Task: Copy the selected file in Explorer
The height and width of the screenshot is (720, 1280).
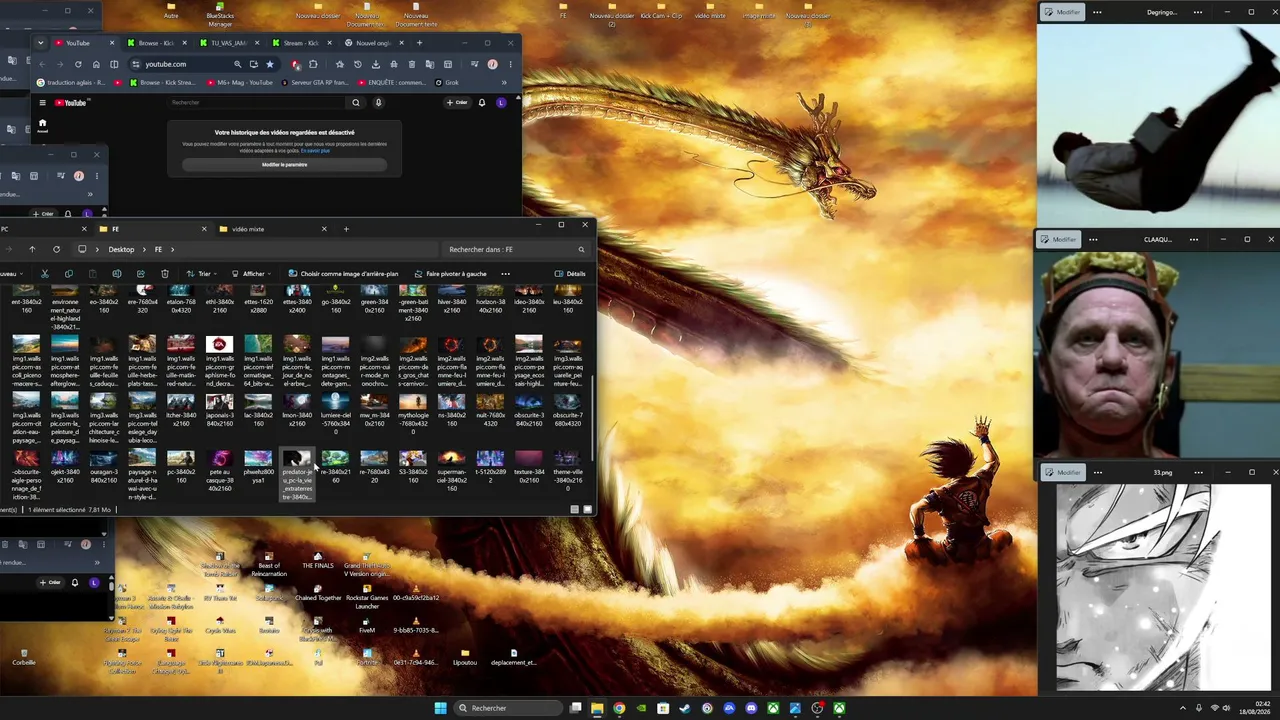Action: (x=68, y=273)
